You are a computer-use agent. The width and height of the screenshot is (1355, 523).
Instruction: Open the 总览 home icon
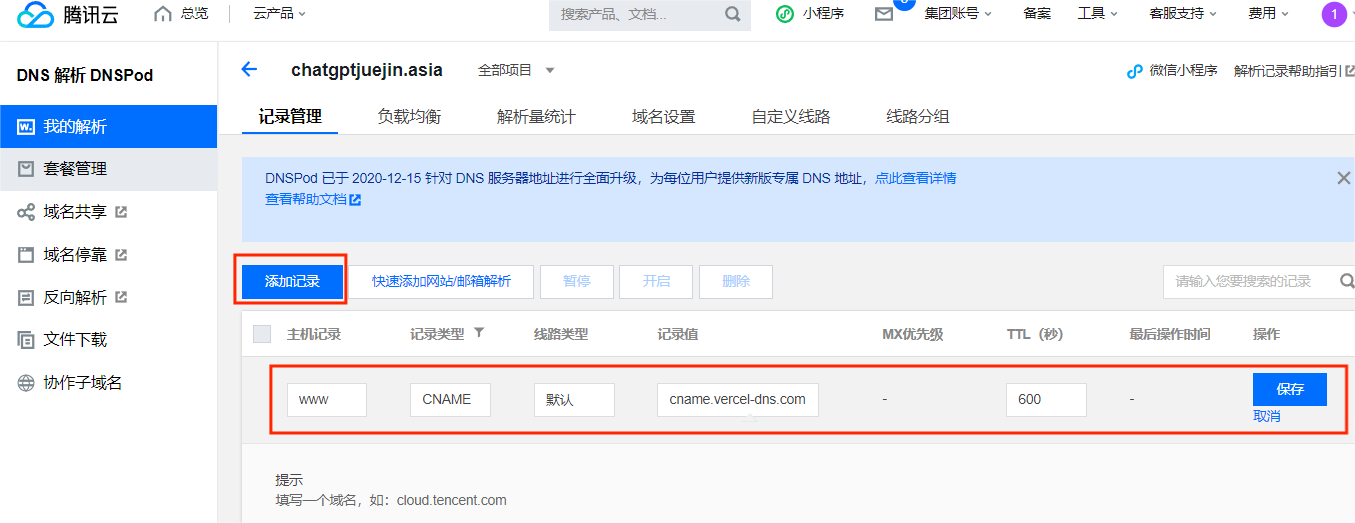click(163, 14)
